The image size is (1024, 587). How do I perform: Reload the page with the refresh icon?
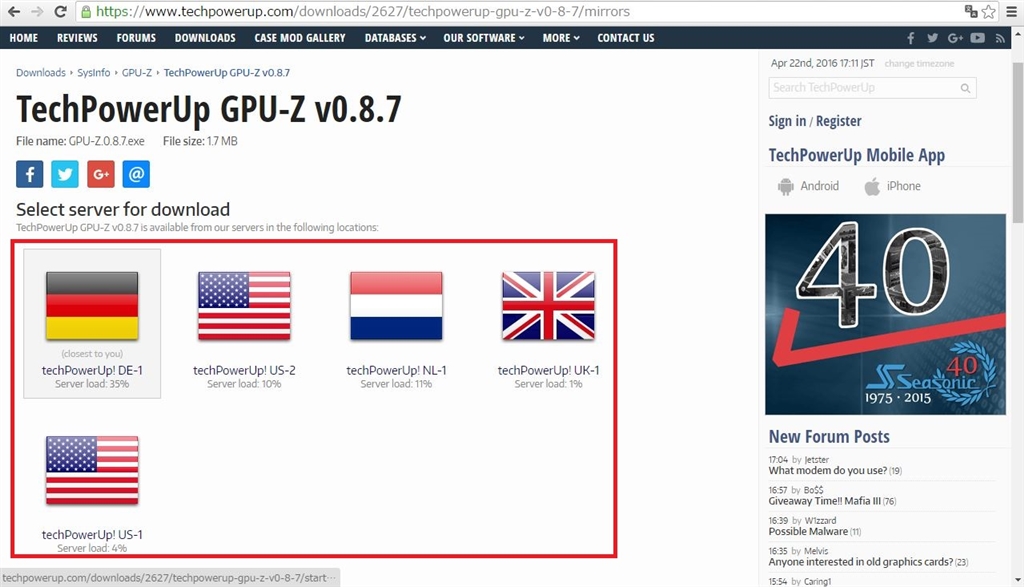pos(60,11)
